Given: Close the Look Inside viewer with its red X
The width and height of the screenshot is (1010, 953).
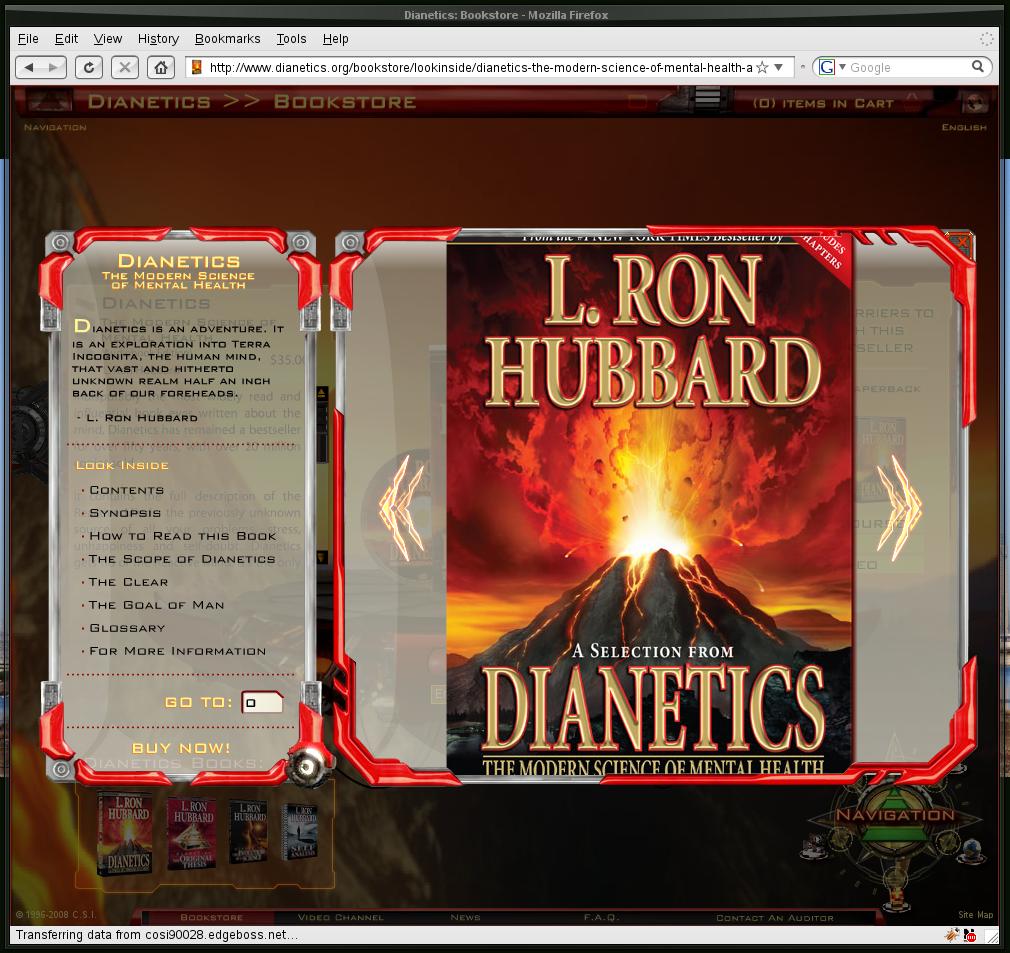Looking at the screenshot, I should pos(961,240).
